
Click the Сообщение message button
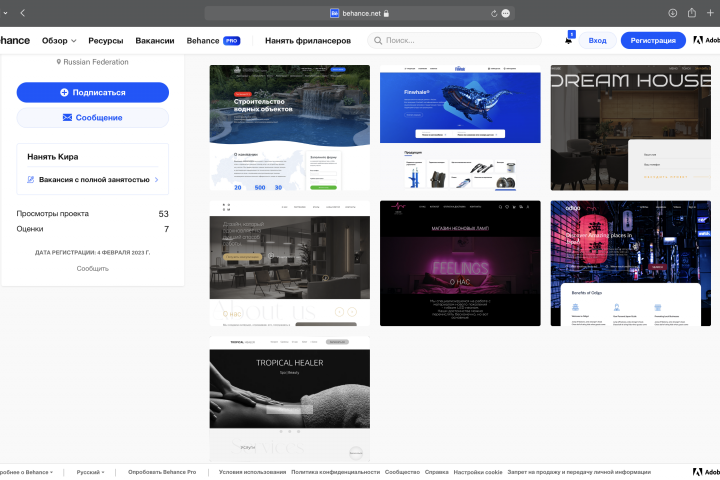click(93, 118)
